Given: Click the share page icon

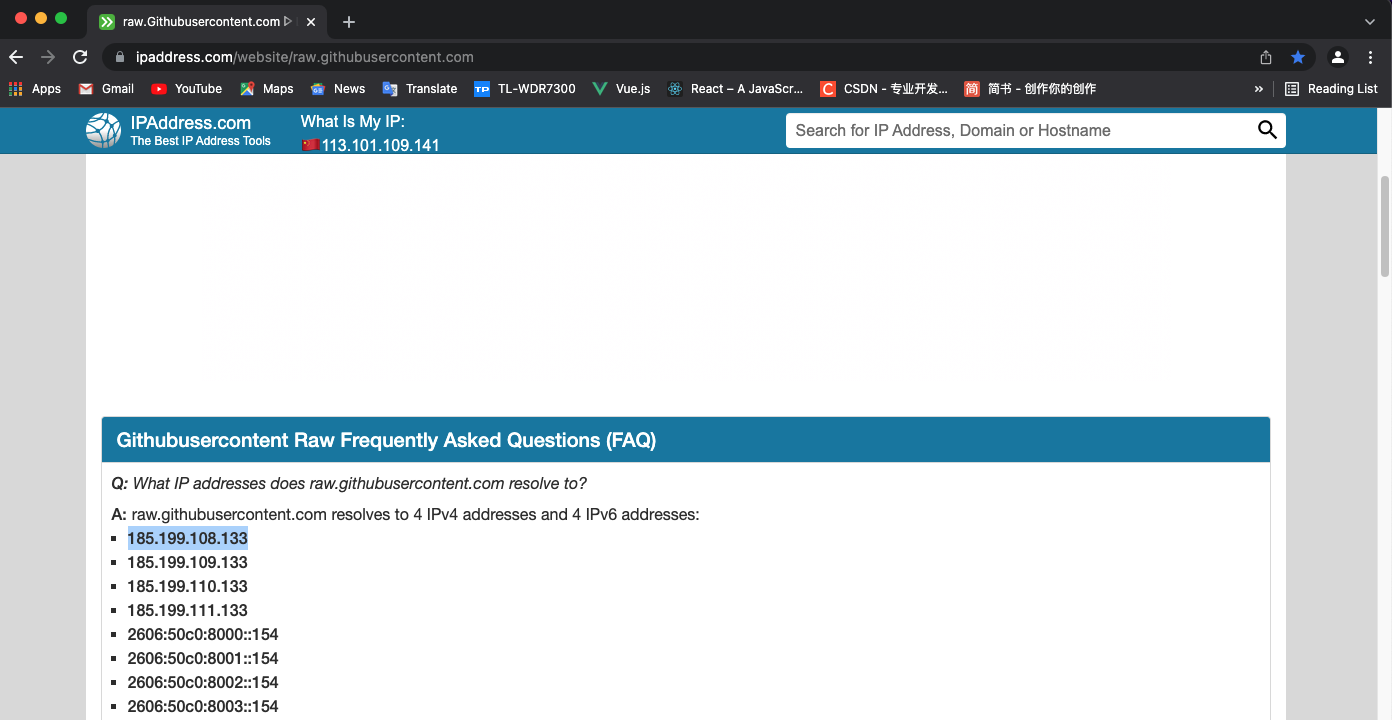Looking at the screenshot, I should click(1266, 57).
